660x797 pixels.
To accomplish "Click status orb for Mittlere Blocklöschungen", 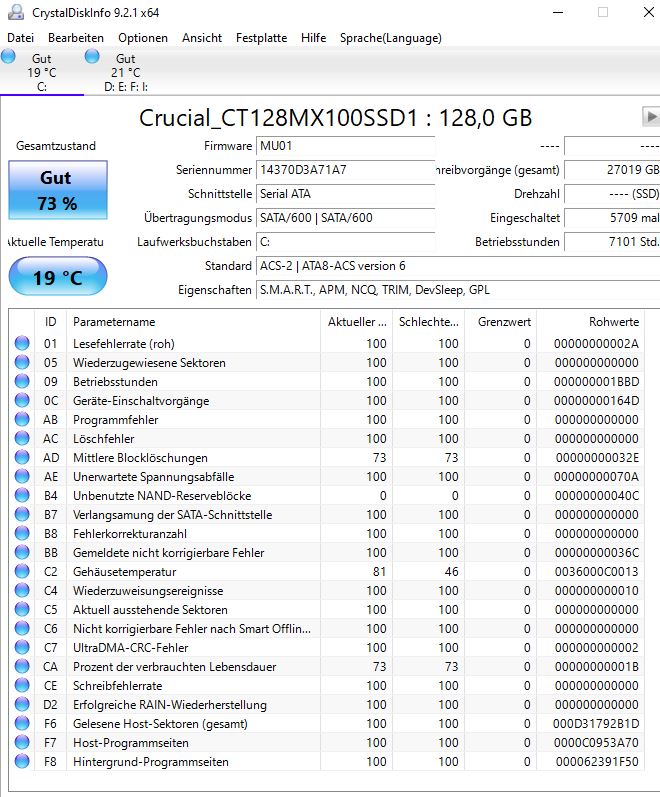I will [x=22, y=457].
